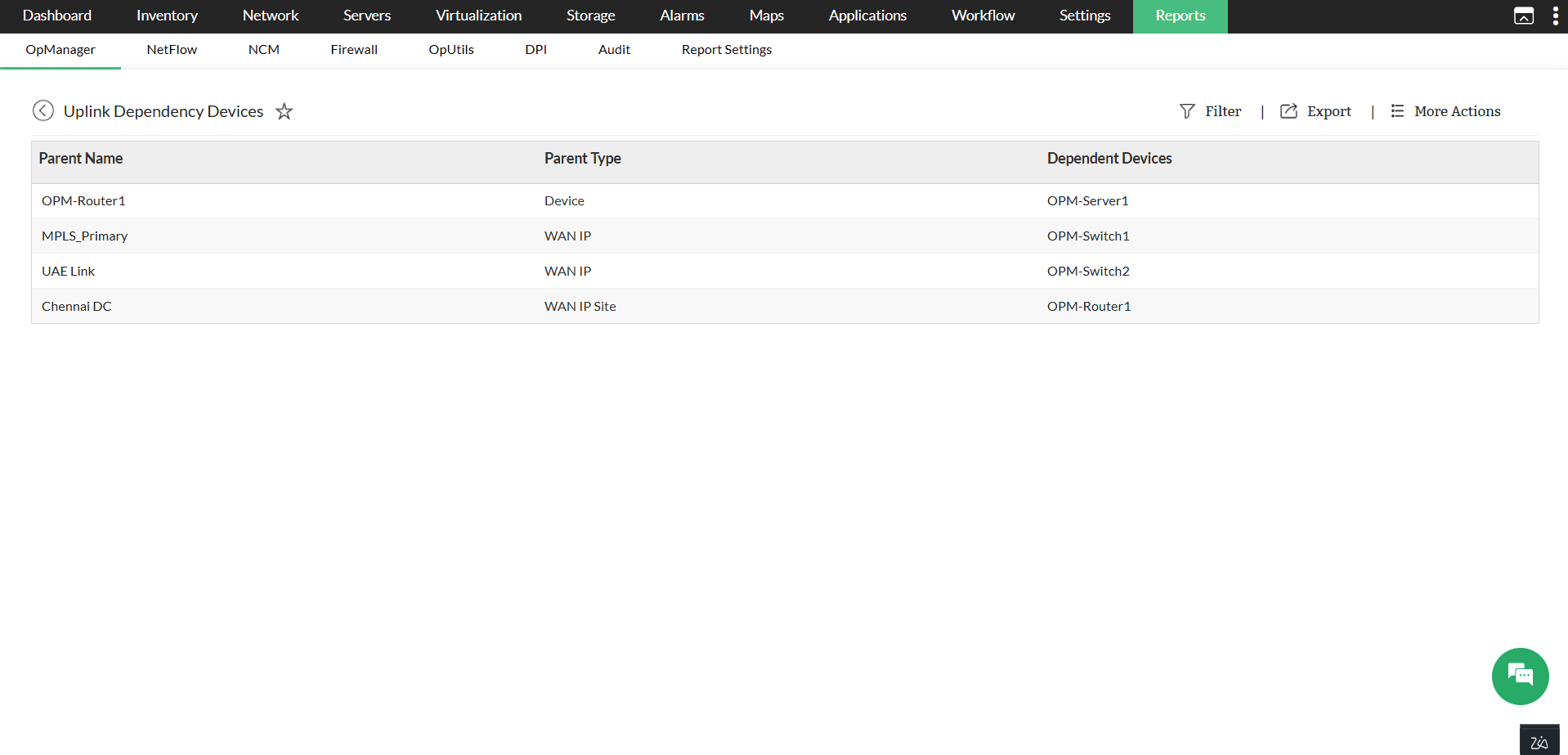Open the Zia assistant at bottom right
This screenshot has width=1568, height=755.
pos(1539,739)
